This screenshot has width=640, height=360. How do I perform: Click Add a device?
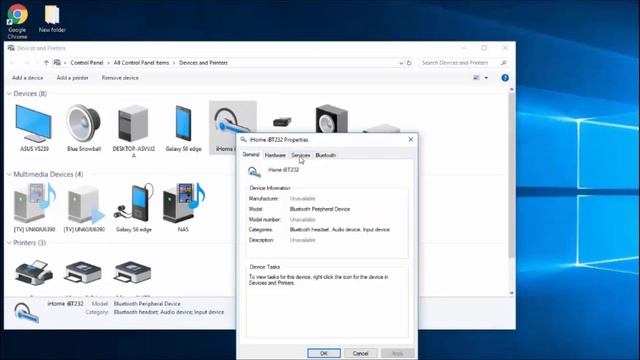point(27,78)
